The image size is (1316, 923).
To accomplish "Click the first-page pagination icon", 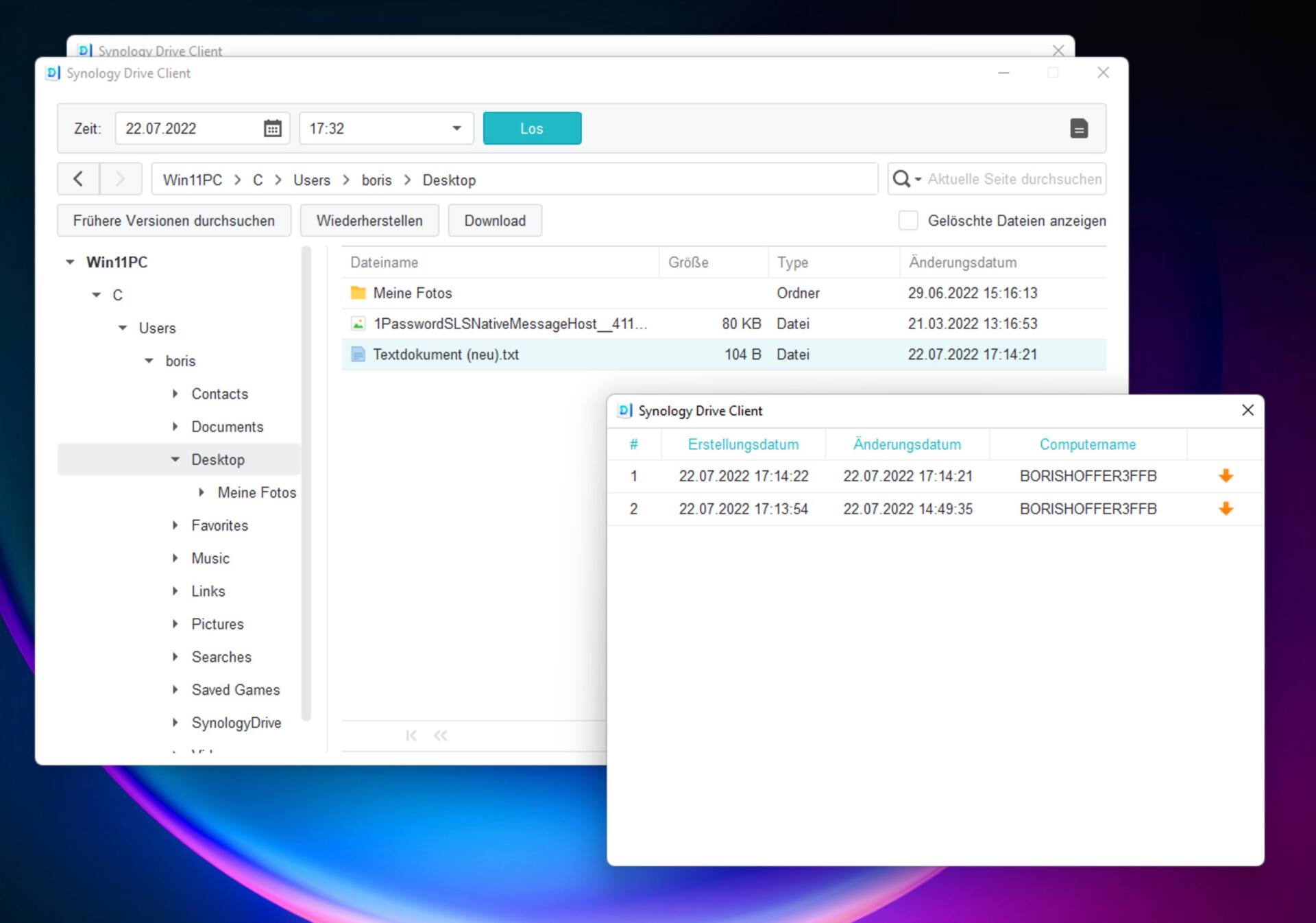I will 411,735.
